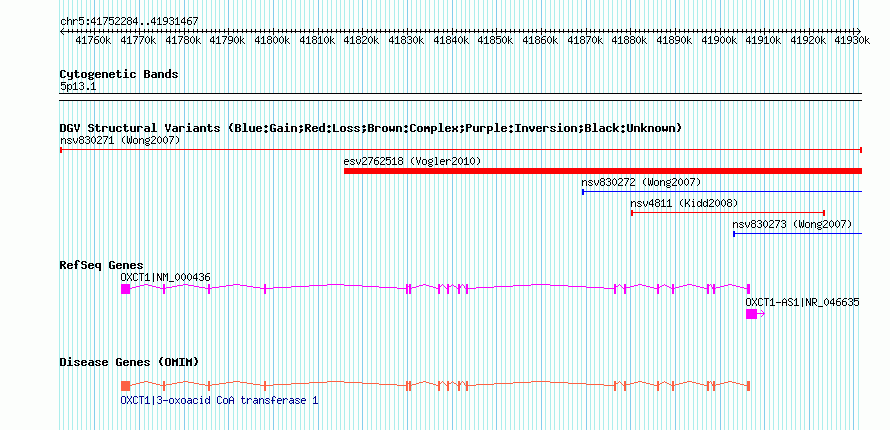Click the 41810k ruler tick label
The width and height of the screenshot is (890, 430).
coord(317,40)
